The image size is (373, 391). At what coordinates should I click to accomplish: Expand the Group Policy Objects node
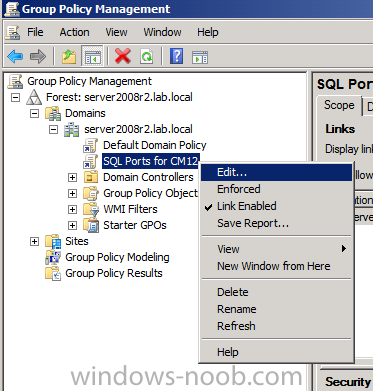click(72, 193)
